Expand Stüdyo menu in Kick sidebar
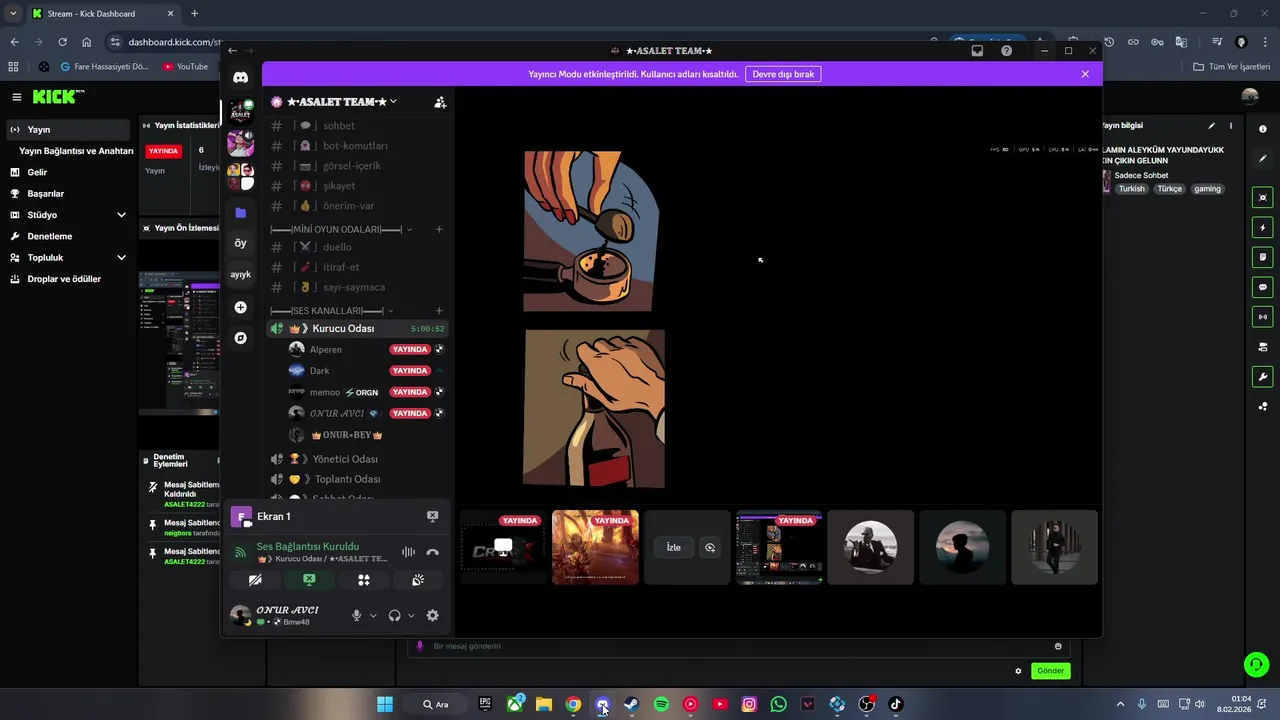1280x720 pixels. (121, 215)
